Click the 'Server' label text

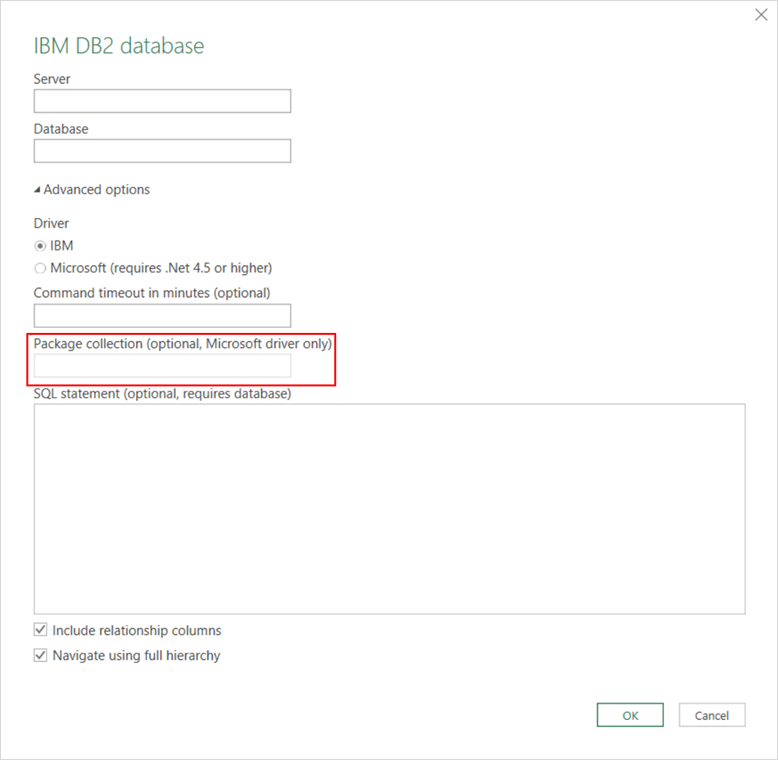tap(52, 79)
